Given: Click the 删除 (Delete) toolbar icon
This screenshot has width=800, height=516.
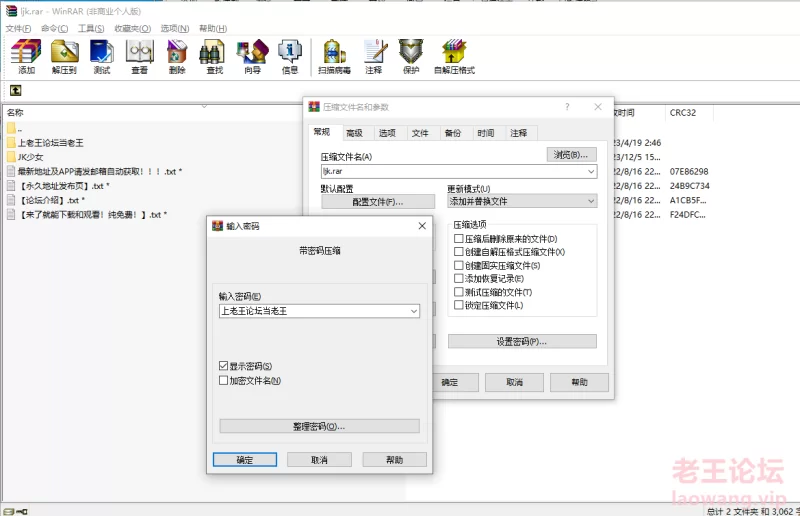Looking at the screenshot, I should click(177, 57).
